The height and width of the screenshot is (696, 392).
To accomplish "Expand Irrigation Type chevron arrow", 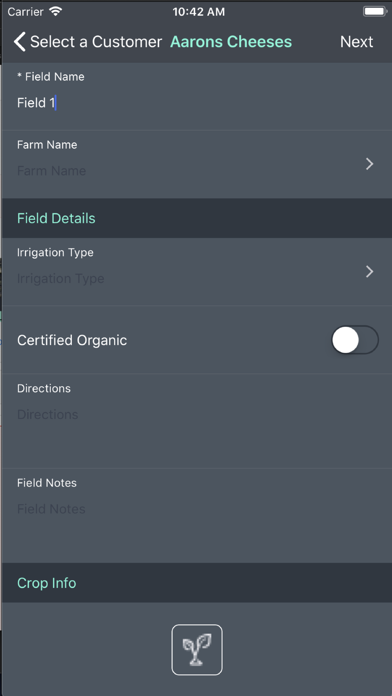I will tap(369, 272).
